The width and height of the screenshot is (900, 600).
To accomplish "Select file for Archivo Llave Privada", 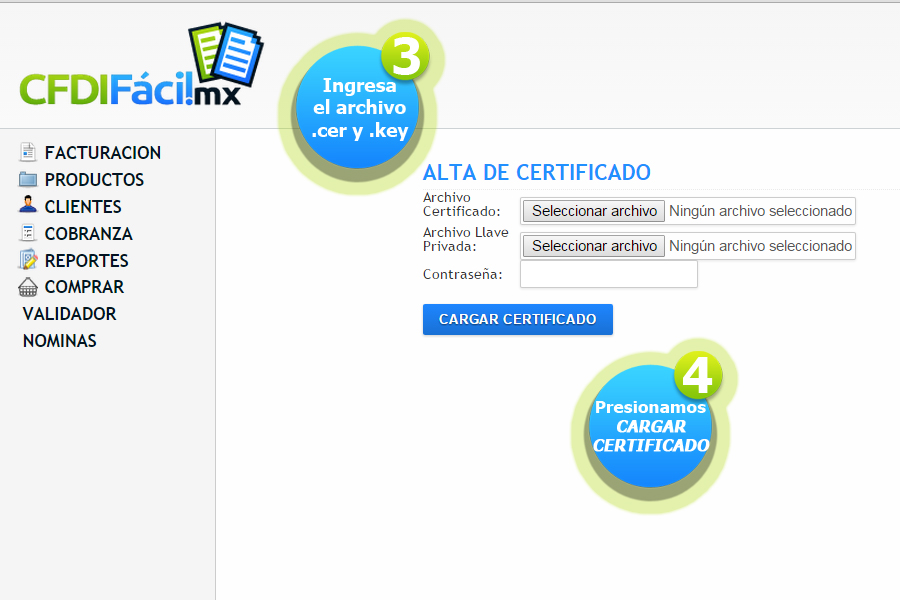I will 593,246.
